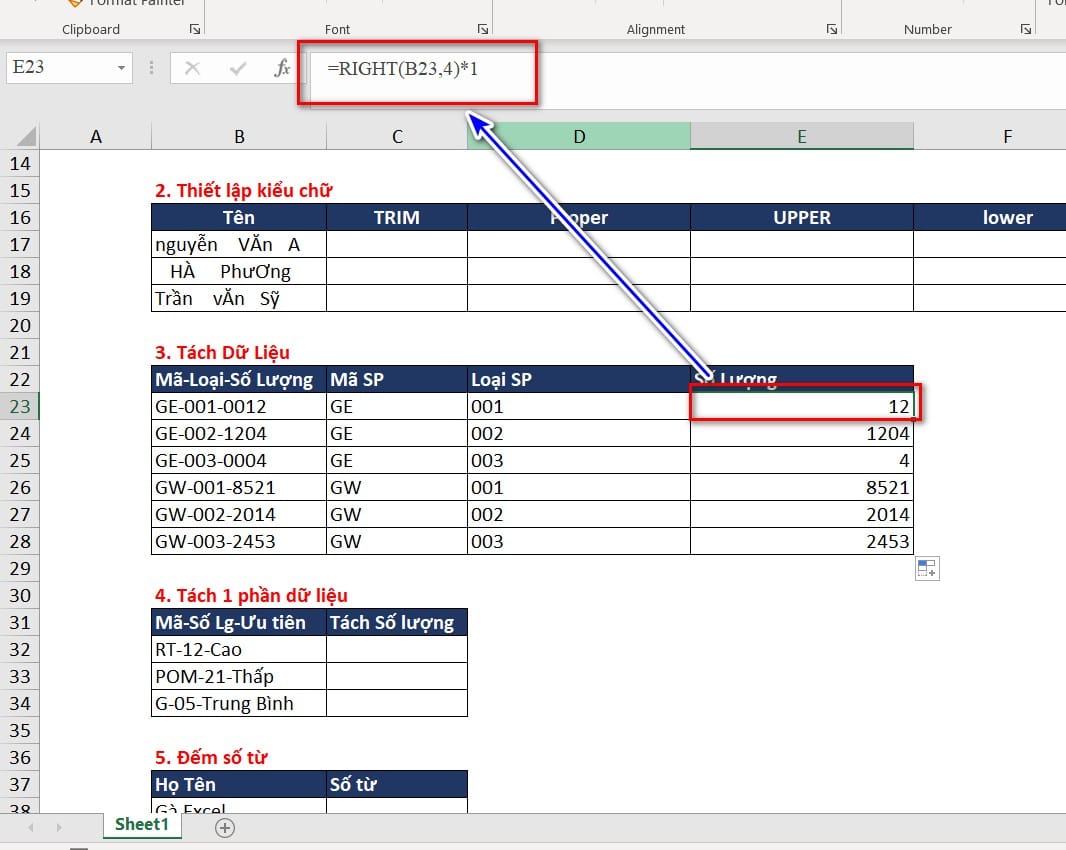Switch to the Sheet1 tab
1066x850 pixels.
pyautogui.click(x=142, y=825)
